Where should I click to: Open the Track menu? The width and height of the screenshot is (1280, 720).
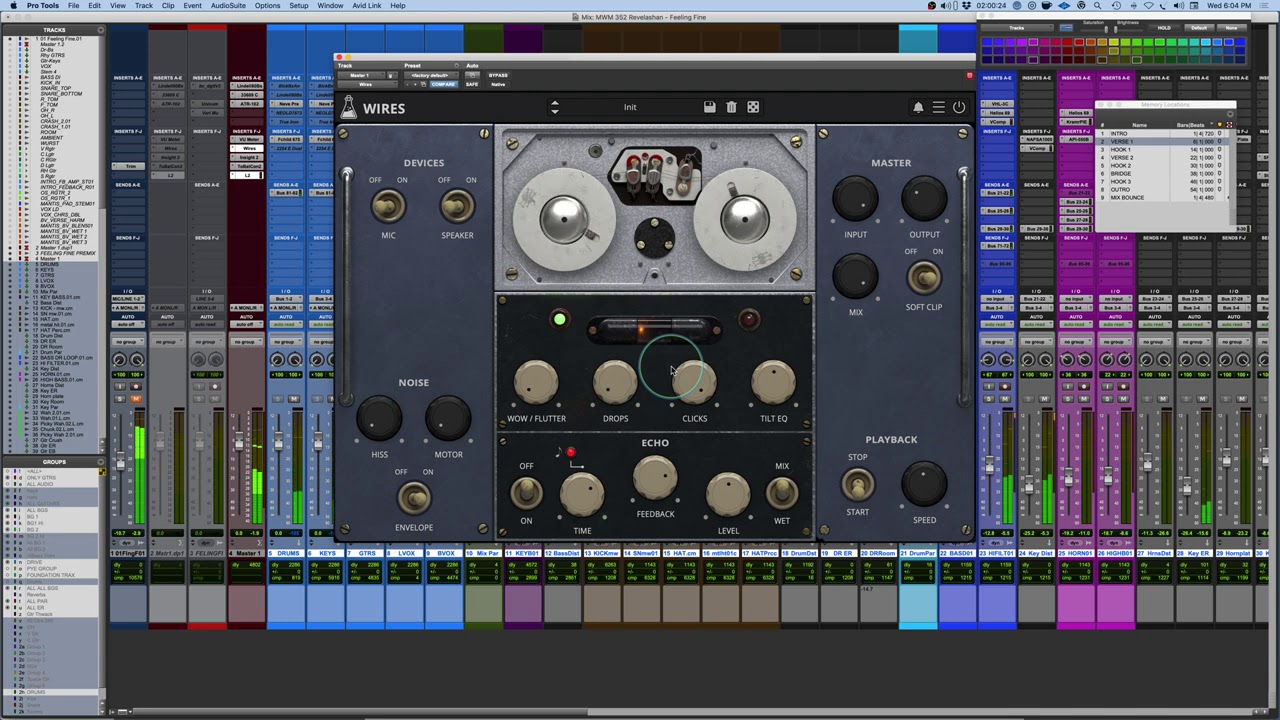tap(144, 5)
